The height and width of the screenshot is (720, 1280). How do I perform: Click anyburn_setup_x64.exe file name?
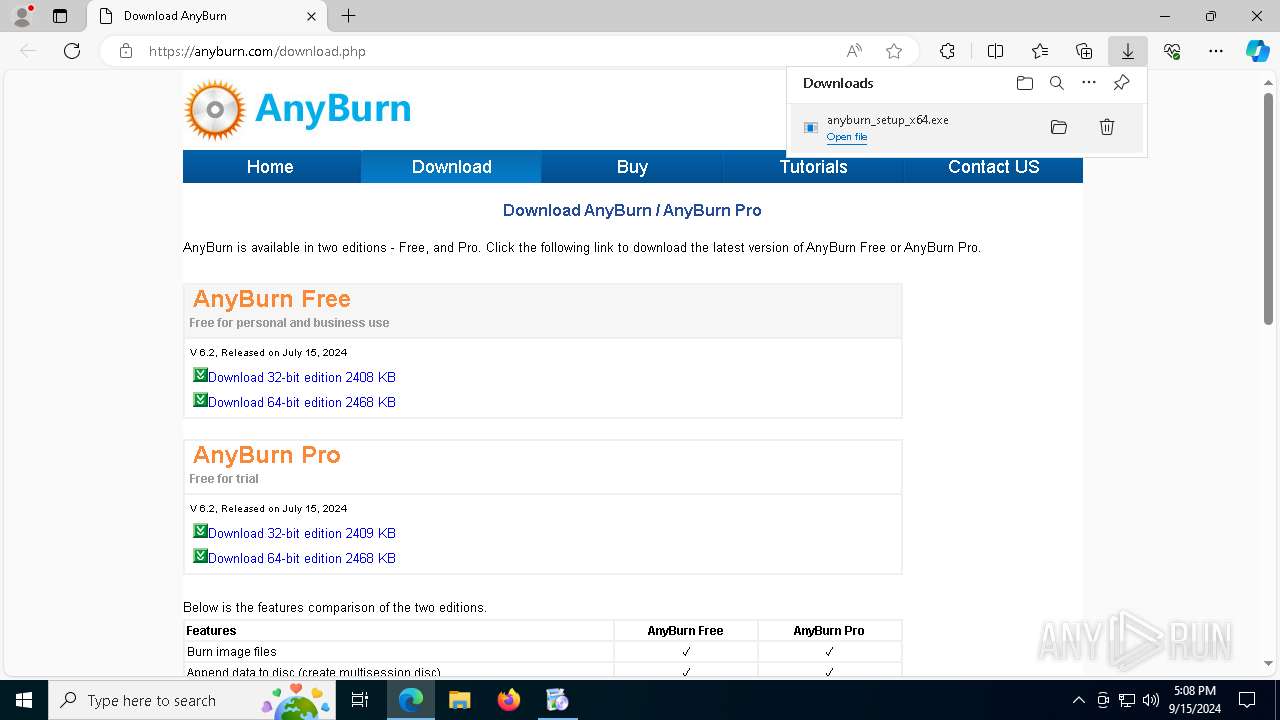point(887,120)
